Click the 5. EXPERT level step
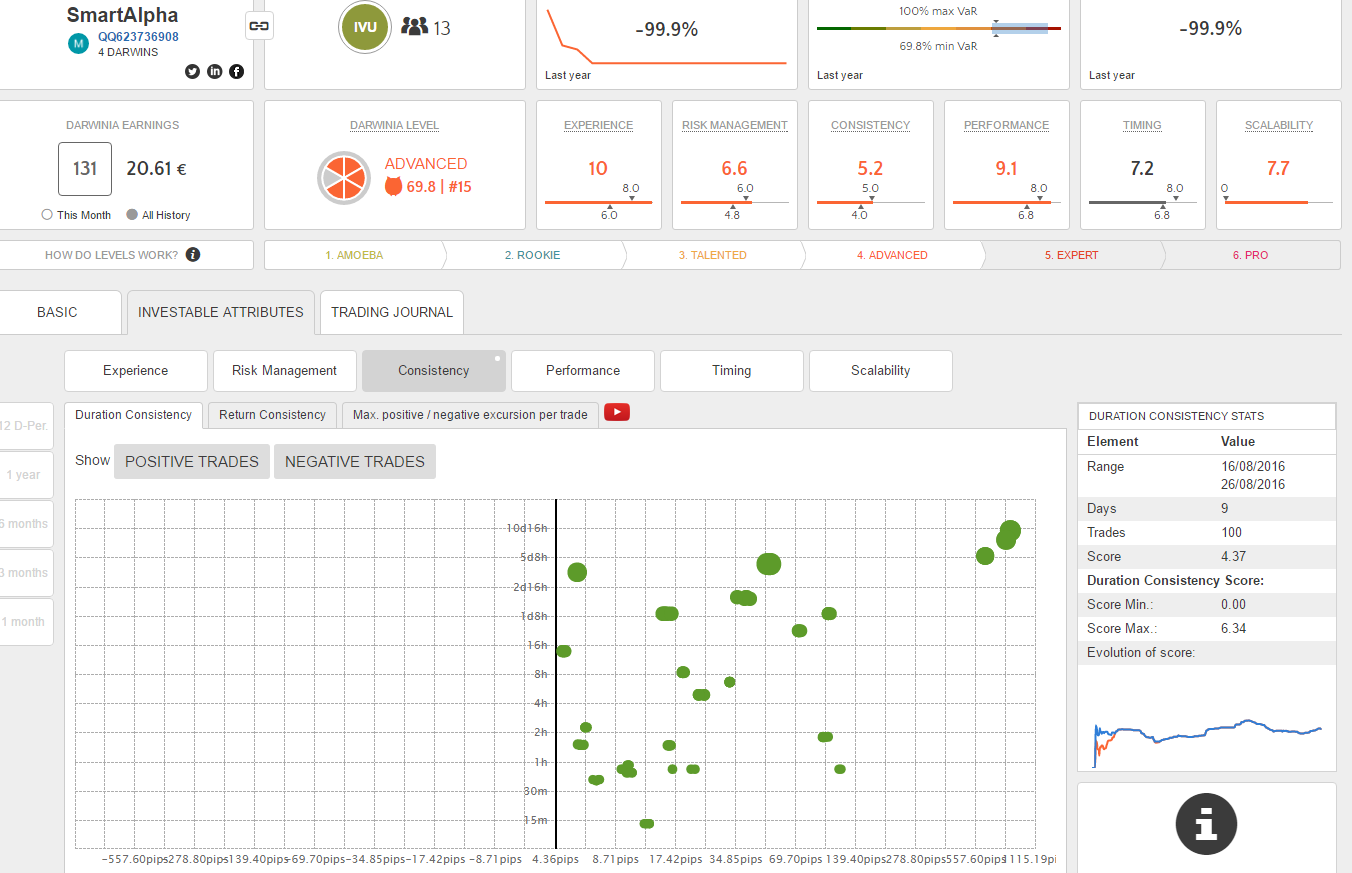The image size is (1352, 873). (x=1071, y=255)
